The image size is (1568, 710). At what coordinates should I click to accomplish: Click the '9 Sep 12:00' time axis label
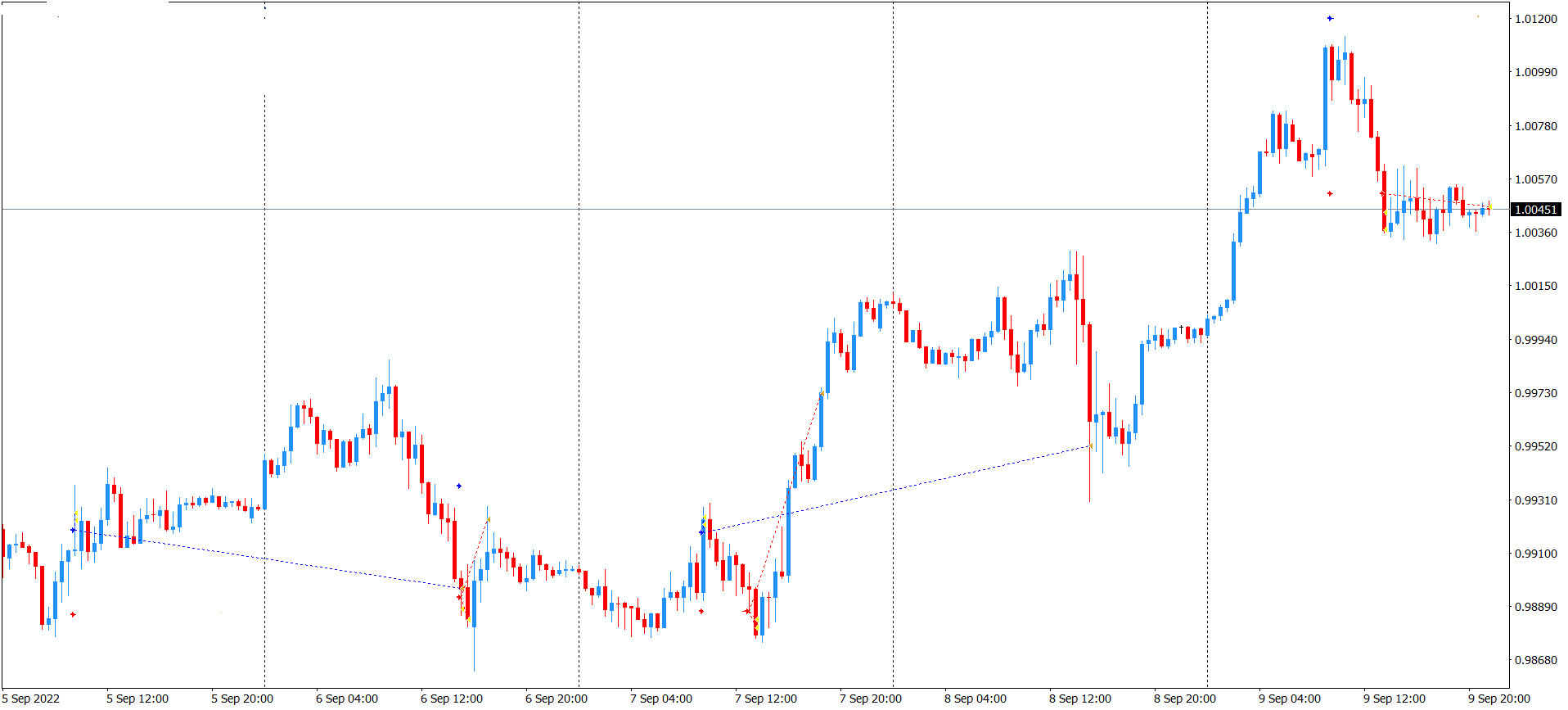point(1395,699)
